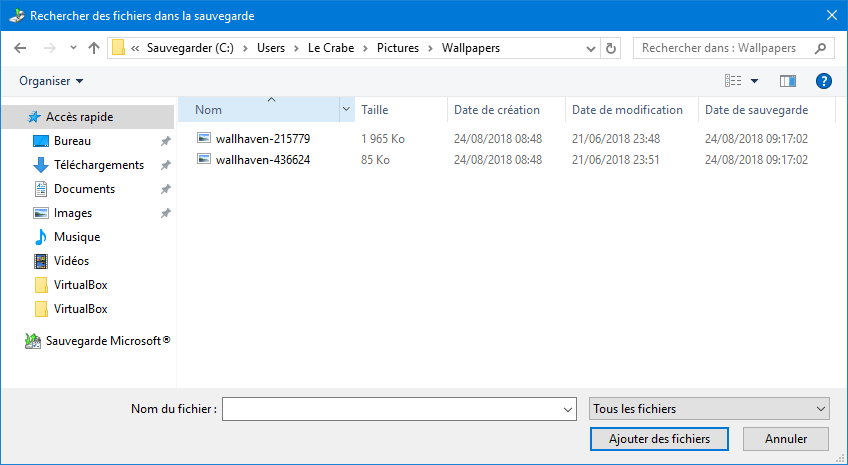Sort by Date de modification column
Image resolution: width=848 pixels, height=465 pixels.
tap(632, 110)
